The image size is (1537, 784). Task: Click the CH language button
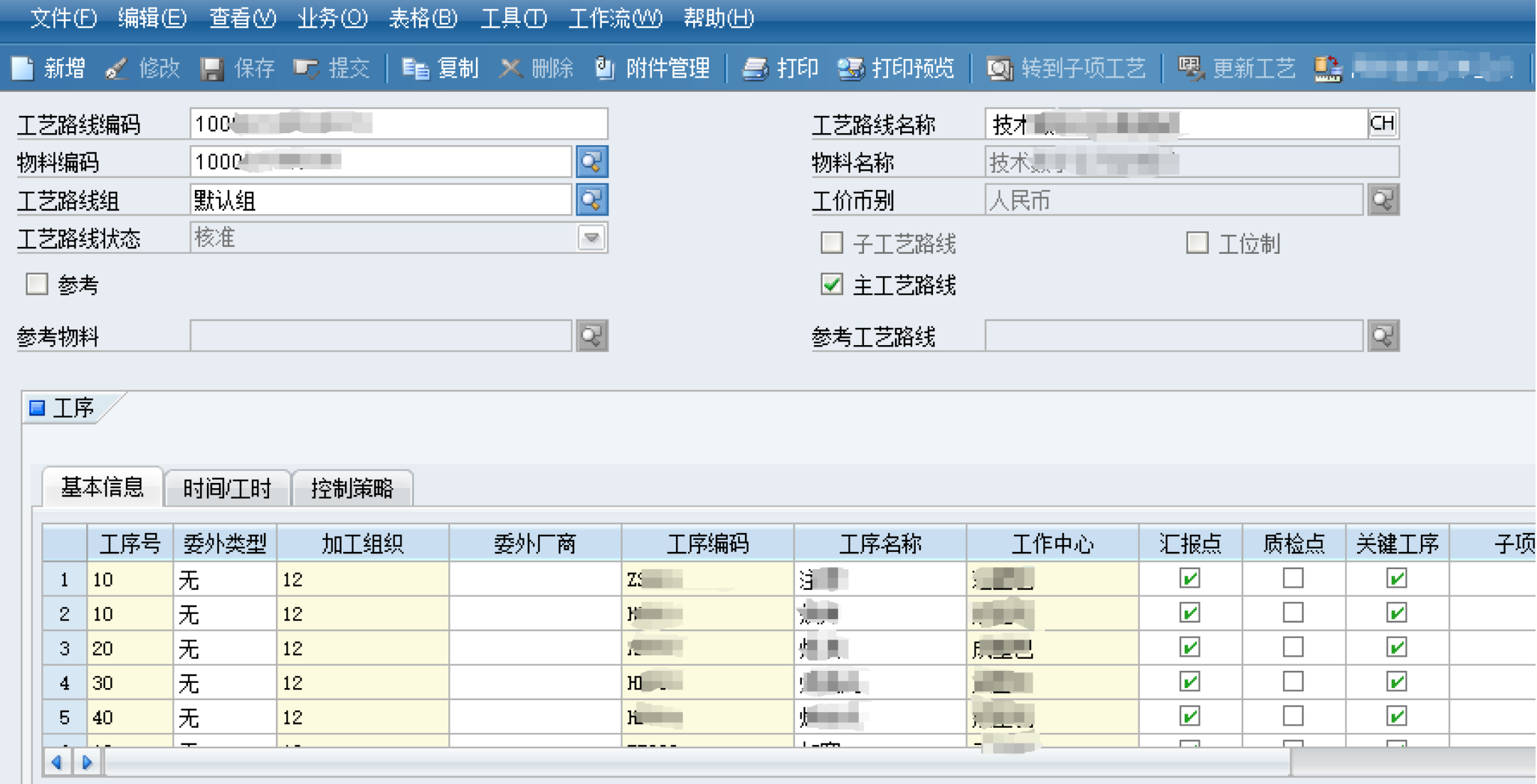coord(1383,124)
